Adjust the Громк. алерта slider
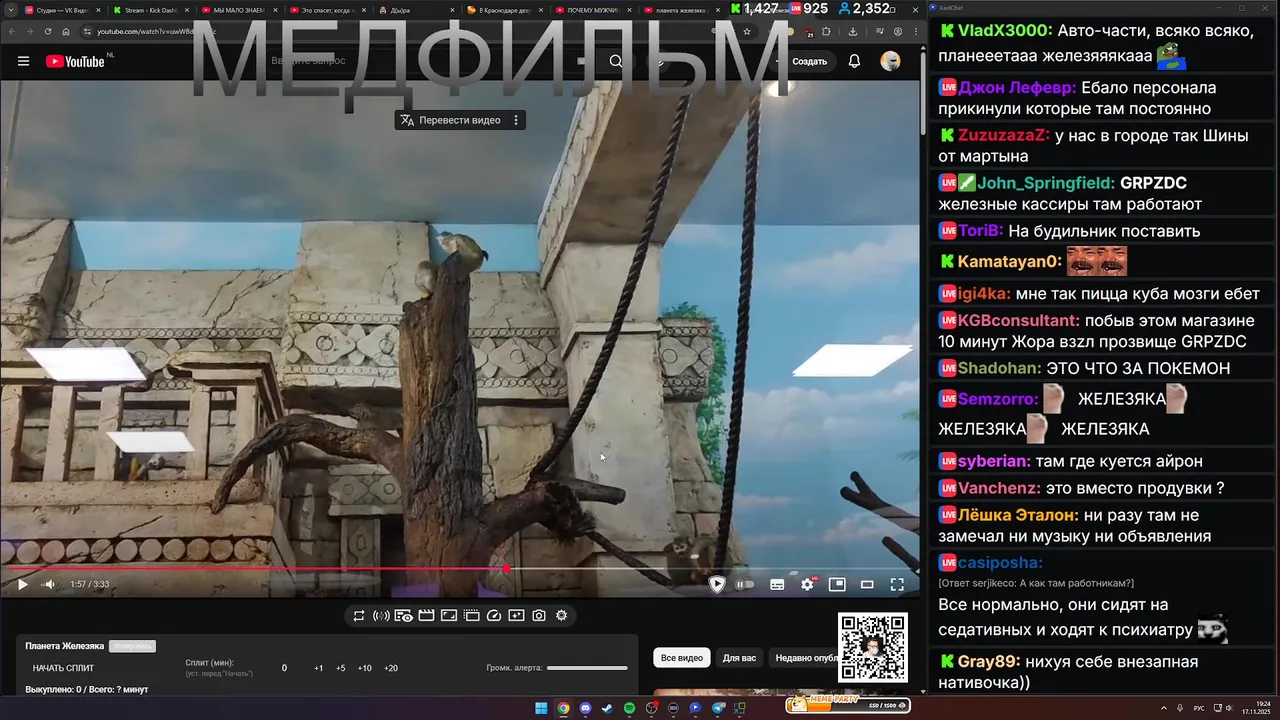Screen dimensions: 1280x720 (587, 668)
